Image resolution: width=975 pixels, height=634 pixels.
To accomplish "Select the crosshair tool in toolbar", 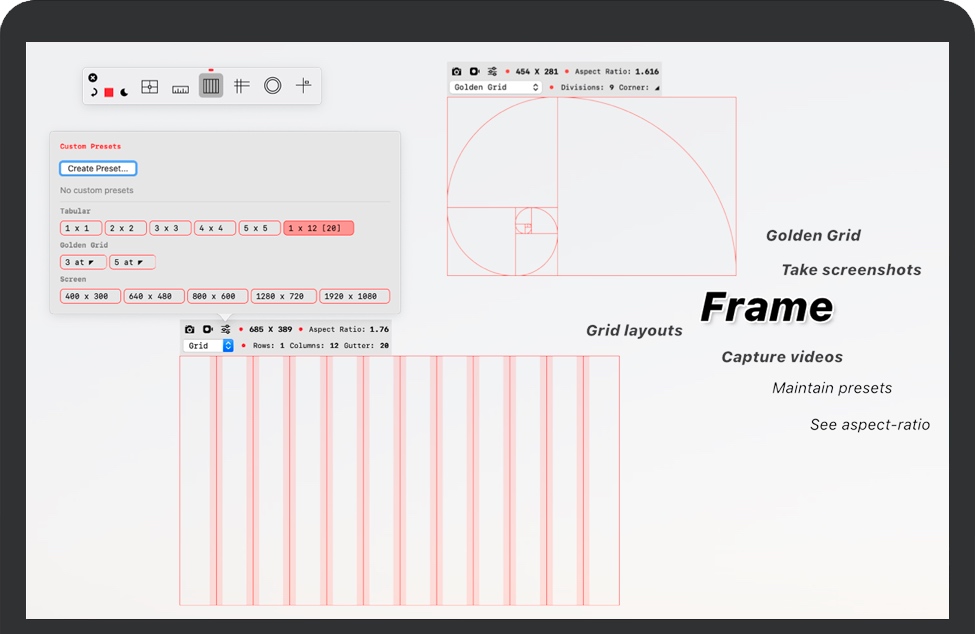I will (x=303, y=86).
